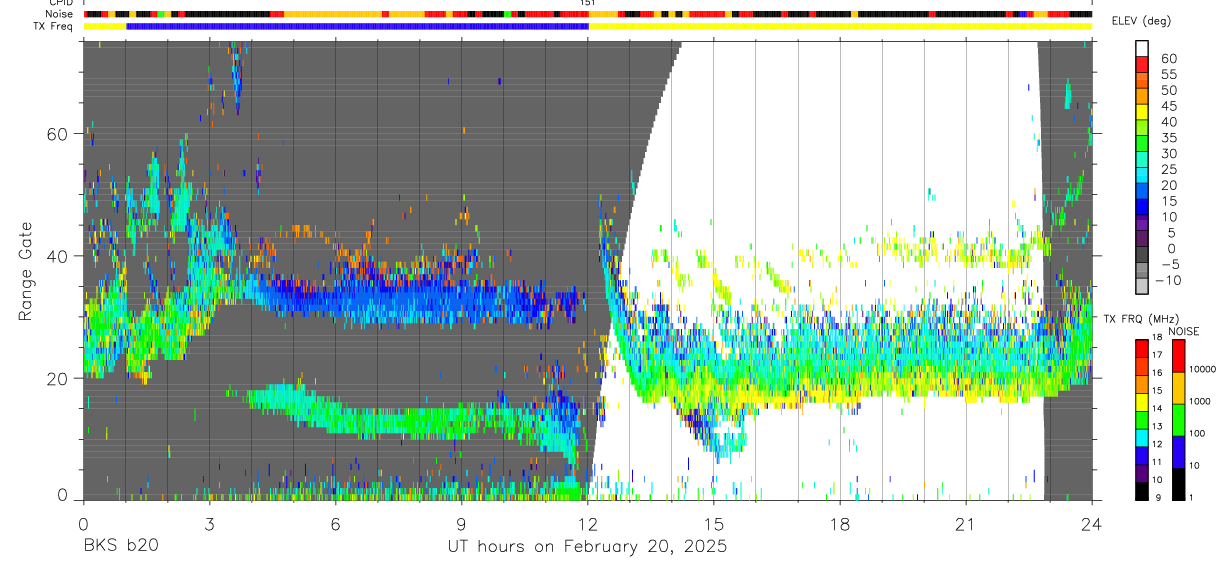
Task: Pick the orange swatch in NOISE bar
Action: [1176, 387]
